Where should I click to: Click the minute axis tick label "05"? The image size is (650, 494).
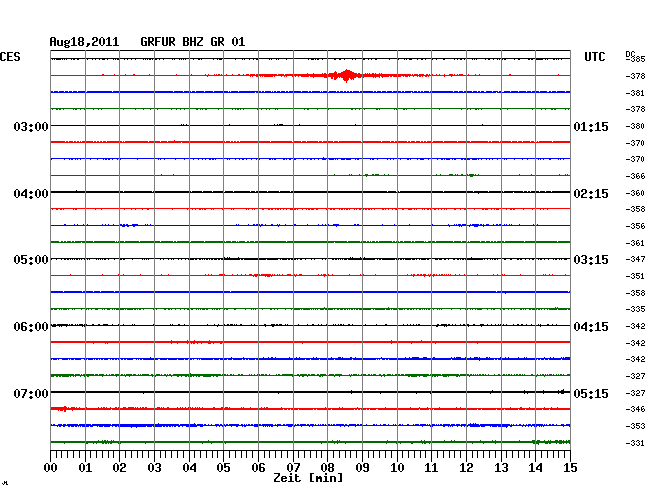[x=223, y=468]
